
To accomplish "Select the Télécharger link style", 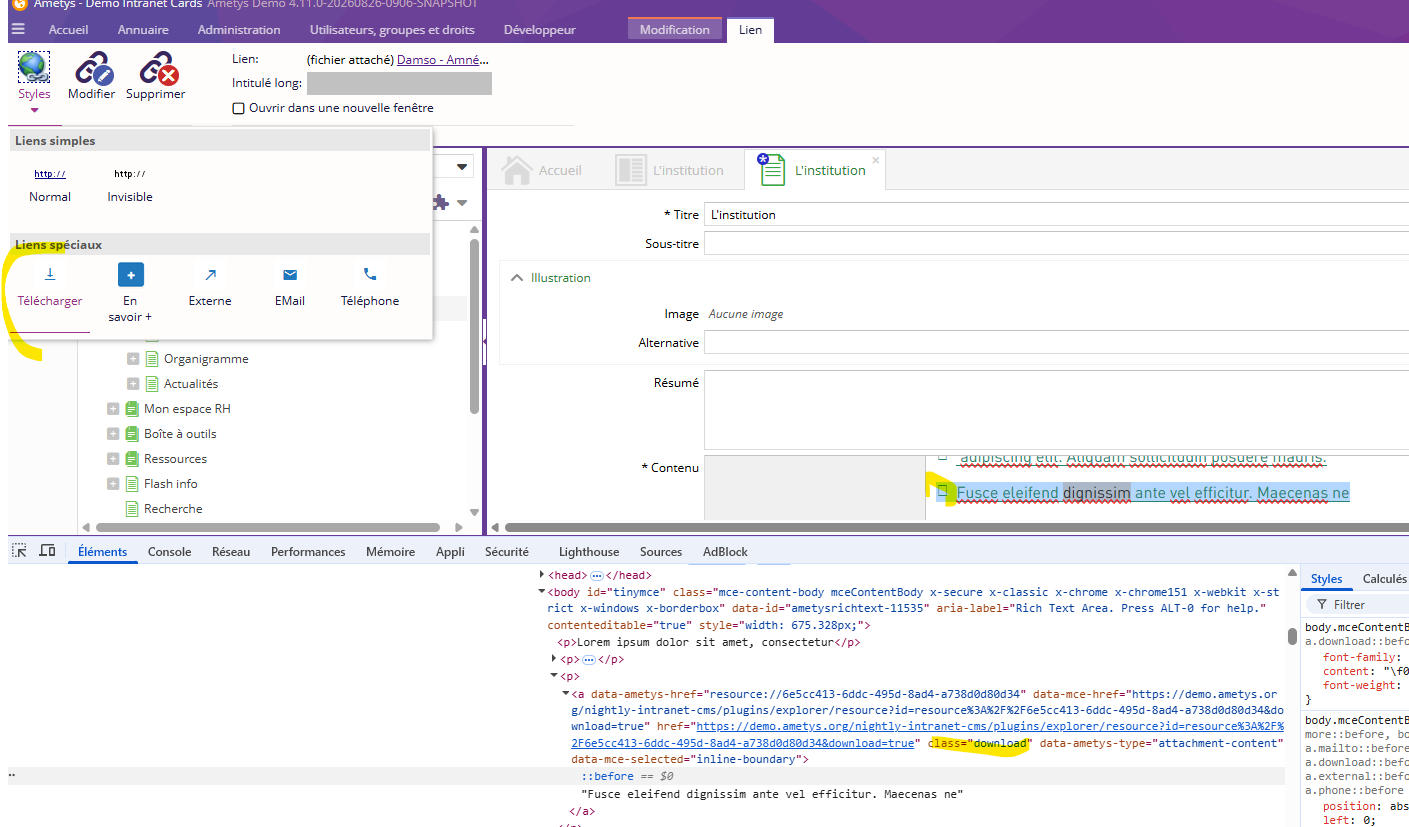I will coord(50,287).
